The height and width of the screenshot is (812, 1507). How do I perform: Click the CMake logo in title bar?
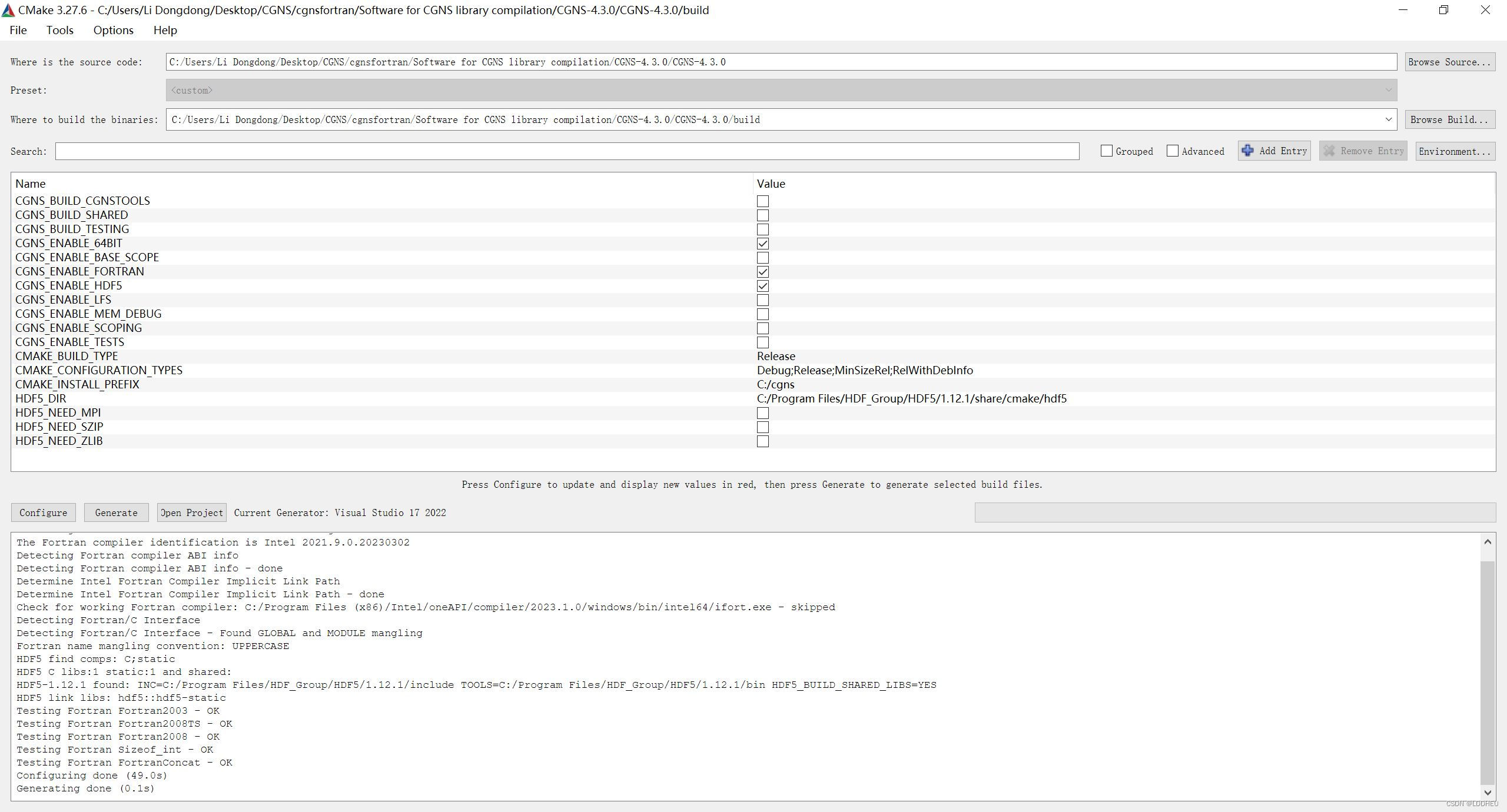tap(8, 10)
